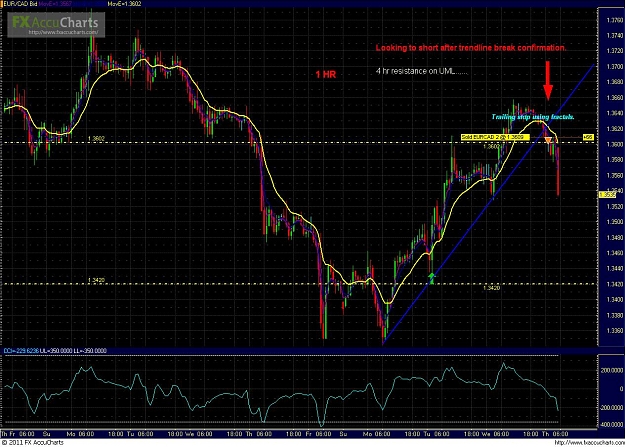Select the yellow MovE=1.3602 indicator label
This screenshot has height=447, width=625.
(124, 4)
